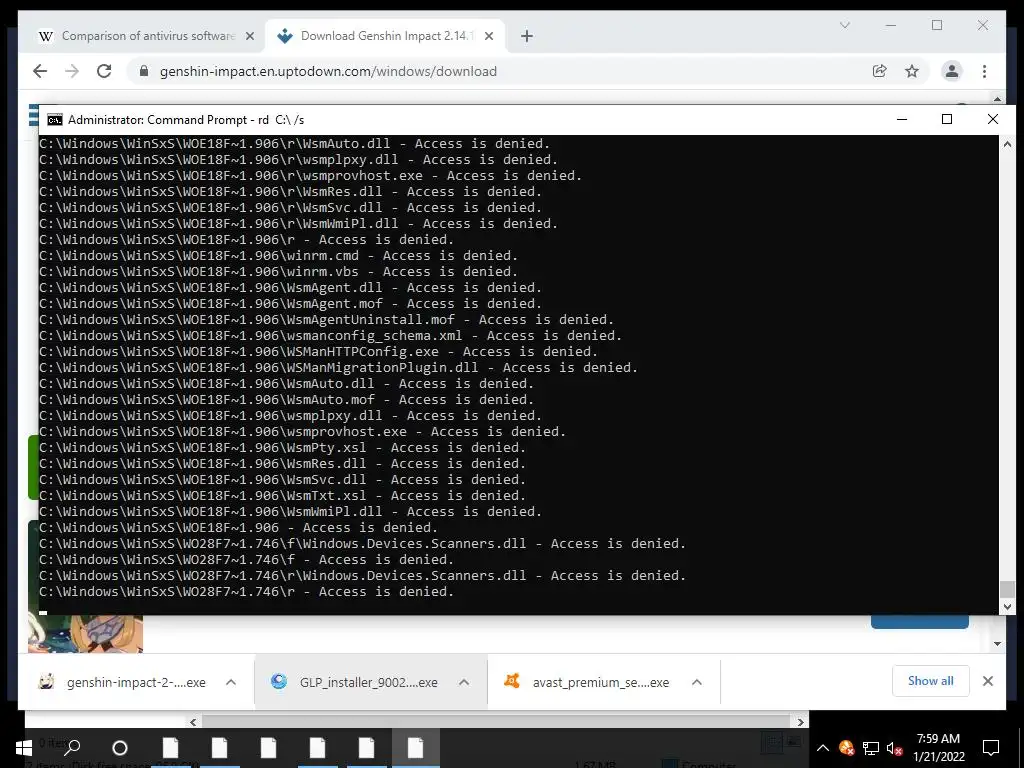This screenshot has width=1024, height=768.
Task: Expand options for genshin-impact-2 download
Action: [x=231, y=682]
